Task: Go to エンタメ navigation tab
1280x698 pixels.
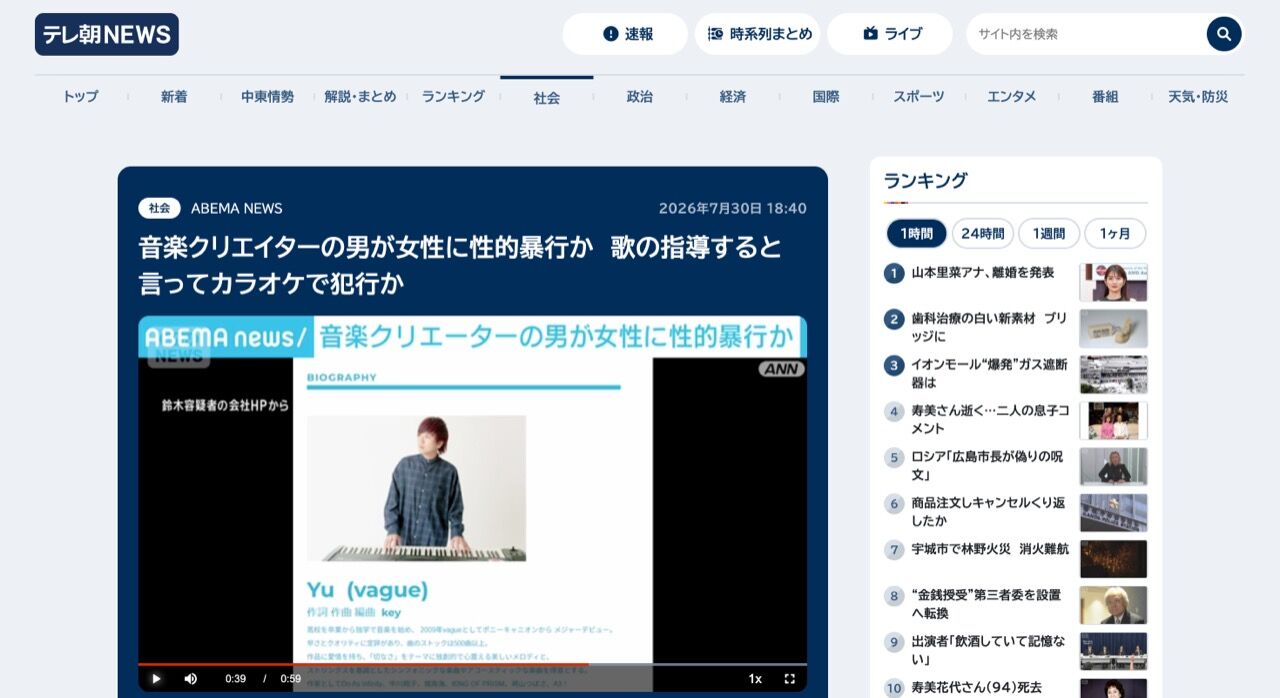Action: click(1012, 97)
